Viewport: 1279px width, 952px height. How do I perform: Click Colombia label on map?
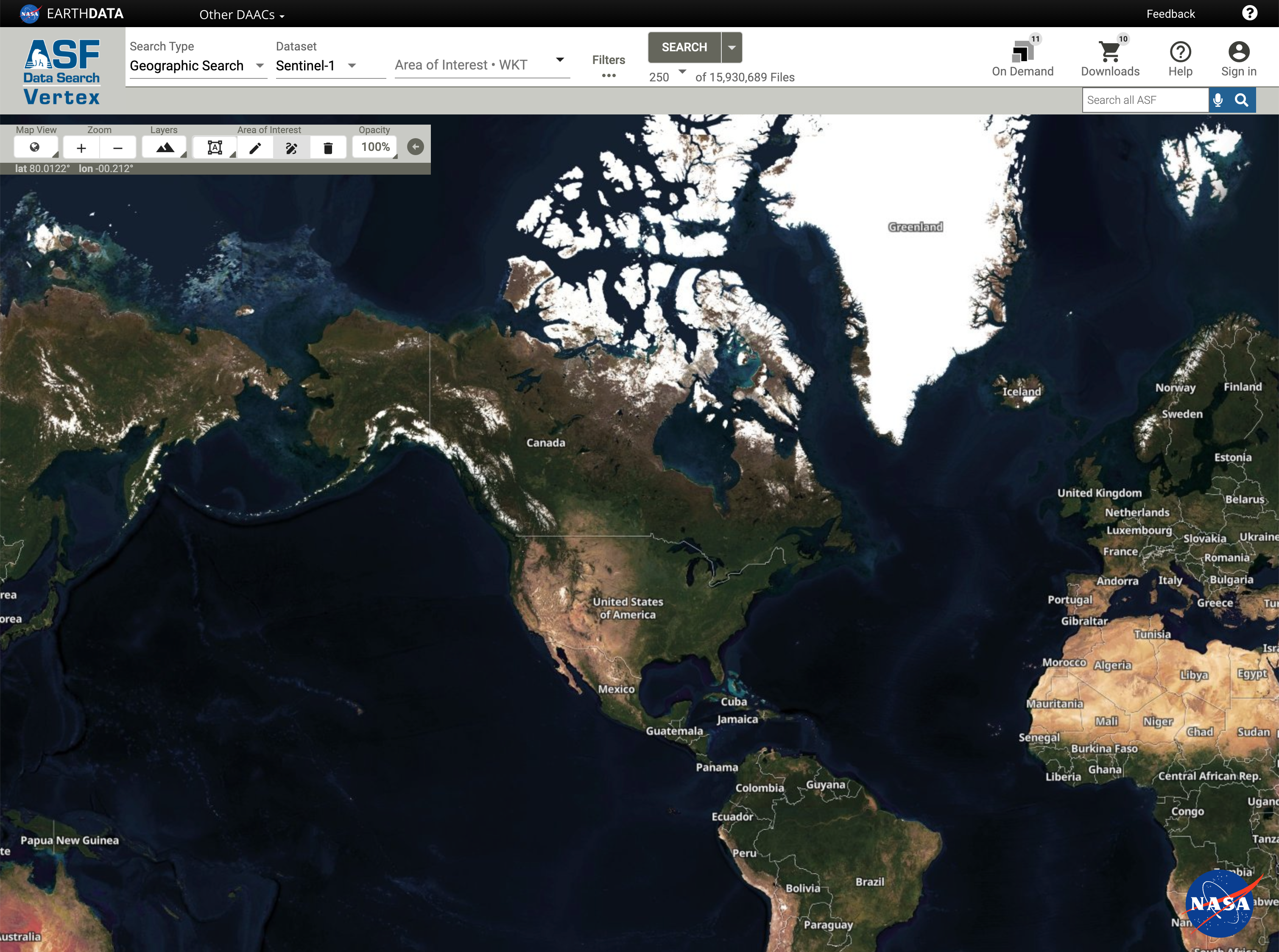(760, 788)
